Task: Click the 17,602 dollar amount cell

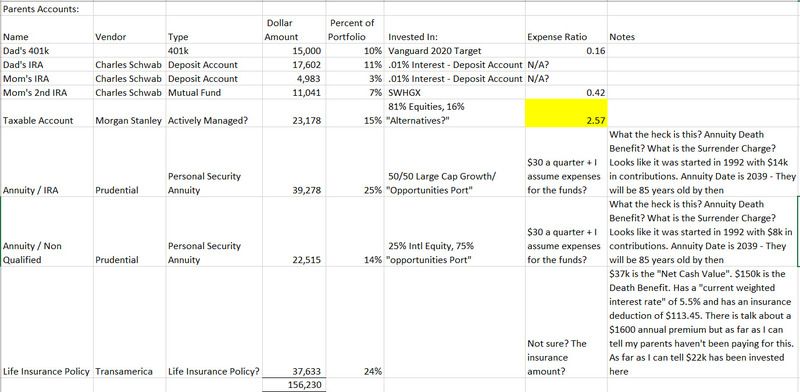Action: [x=294, y=65]
